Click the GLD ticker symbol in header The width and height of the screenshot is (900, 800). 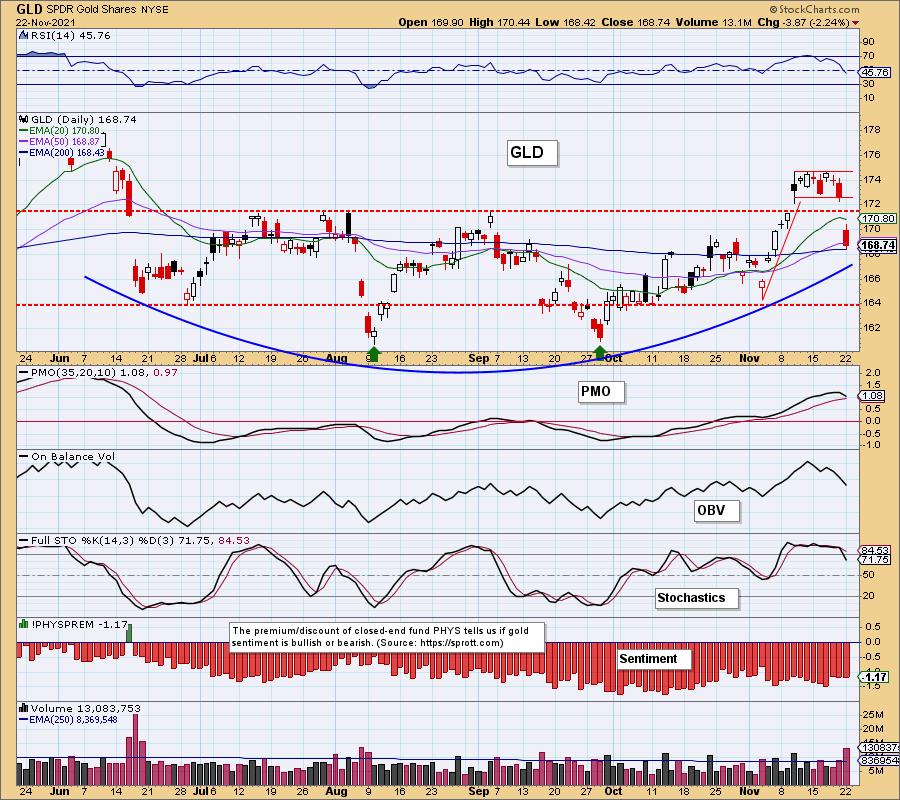[29, 9]
